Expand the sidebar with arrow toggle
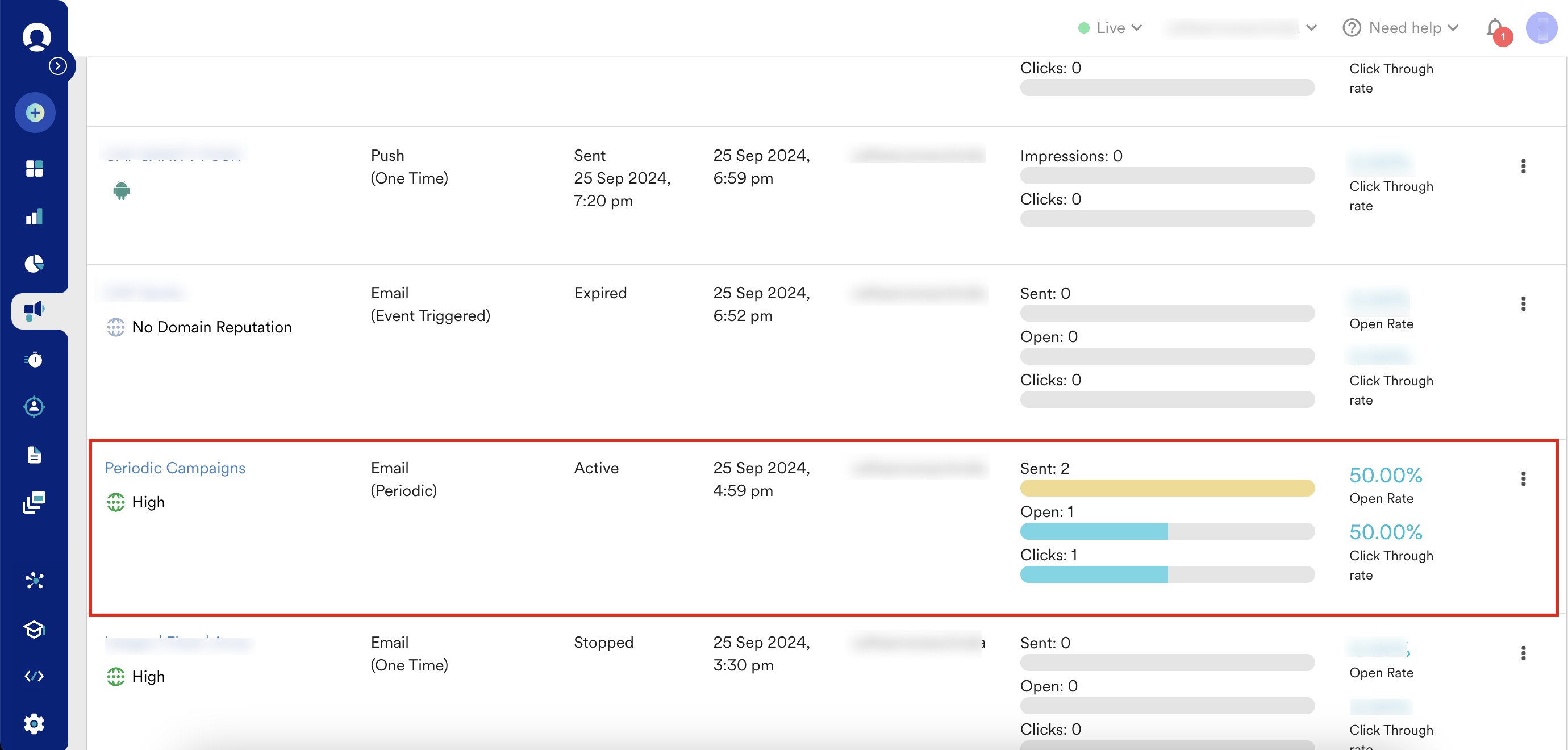The width and height of the screenshot is (1568, 750). point(58,66)
